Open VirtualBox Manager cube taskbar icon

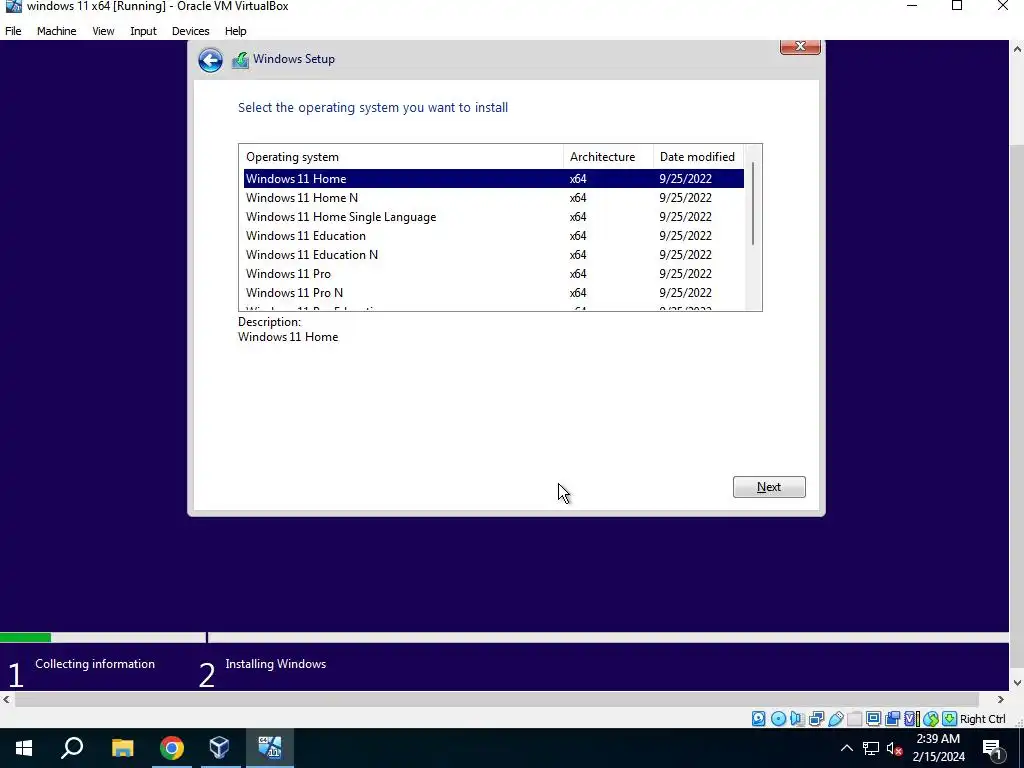tap(220, 748)
